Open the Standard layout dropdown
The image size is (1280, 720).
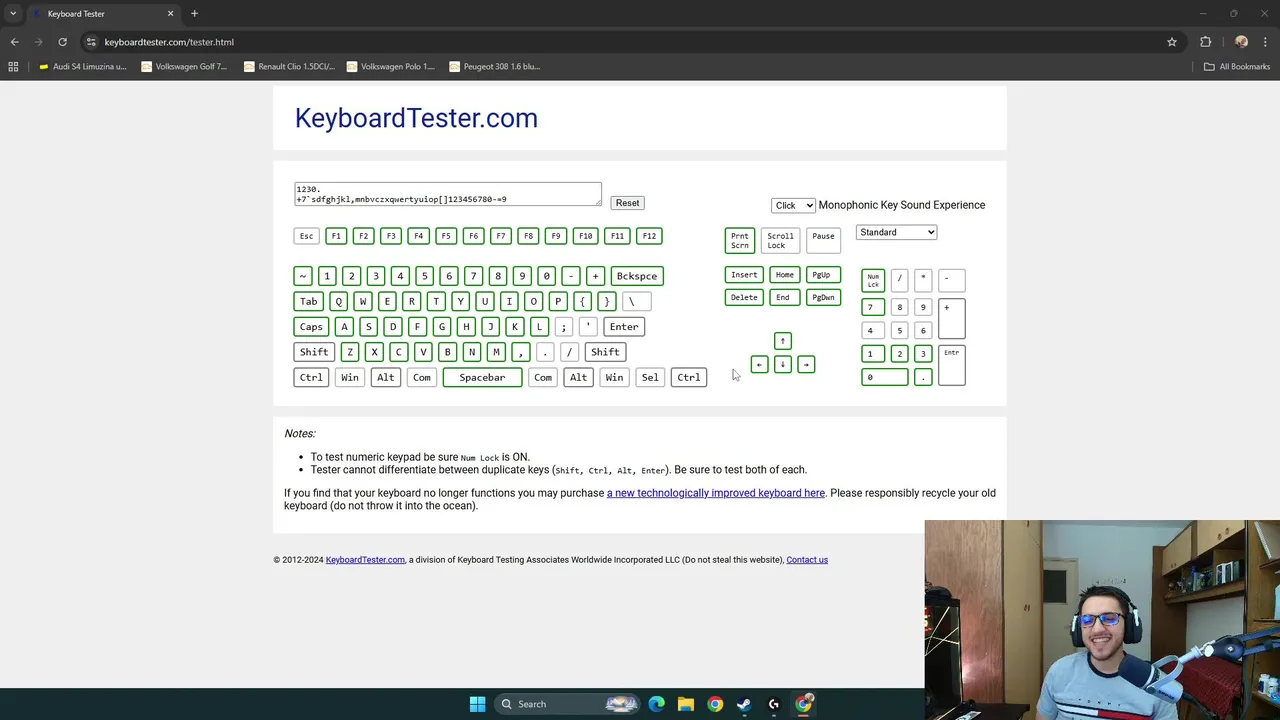(x=896, y=232)
